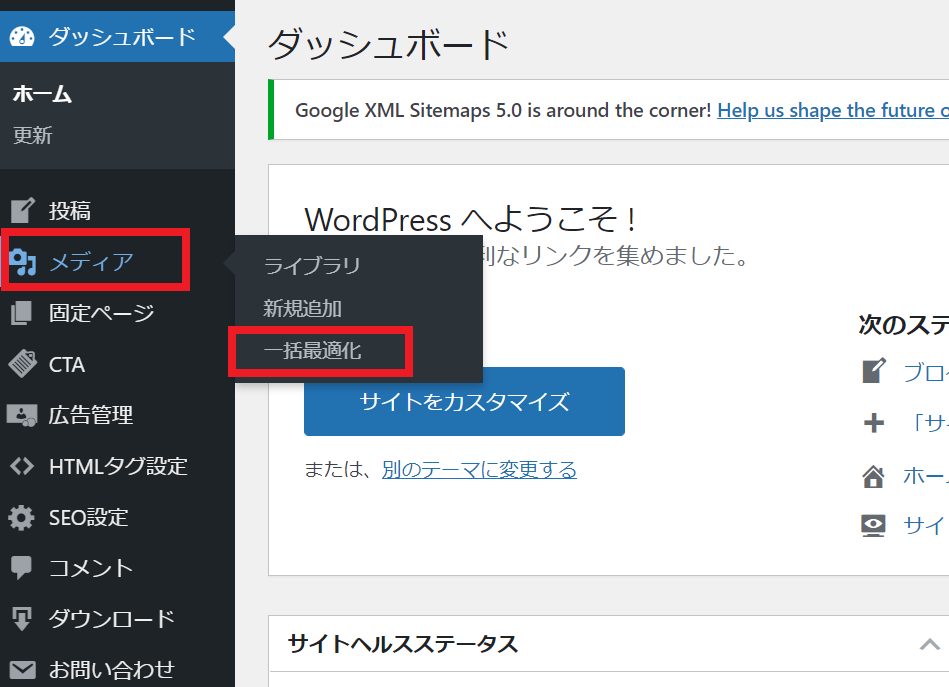The image size is (949, 687).
Task: Click the 固定ページ pages icon
Action: pyautogui.click(x=22, y=313)
